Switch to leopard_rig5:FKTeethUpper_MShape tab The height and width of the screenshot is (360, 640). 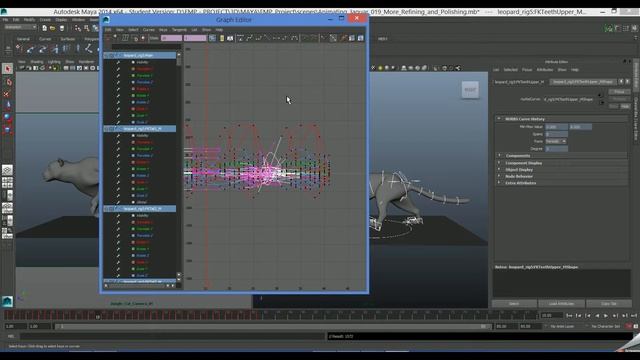point(583,82)
